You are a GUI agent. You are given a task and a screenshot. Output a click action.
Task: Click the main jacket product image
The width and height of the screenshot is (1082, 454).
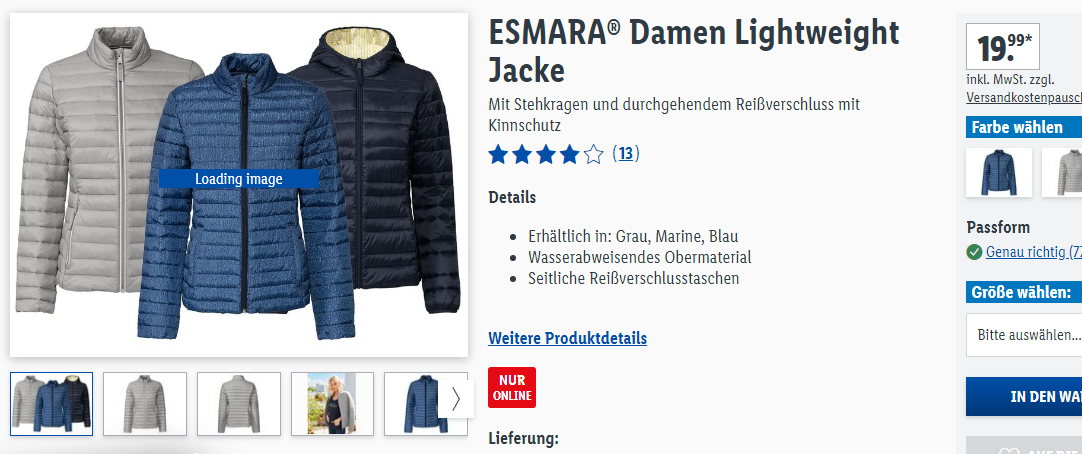pos(239,185)
